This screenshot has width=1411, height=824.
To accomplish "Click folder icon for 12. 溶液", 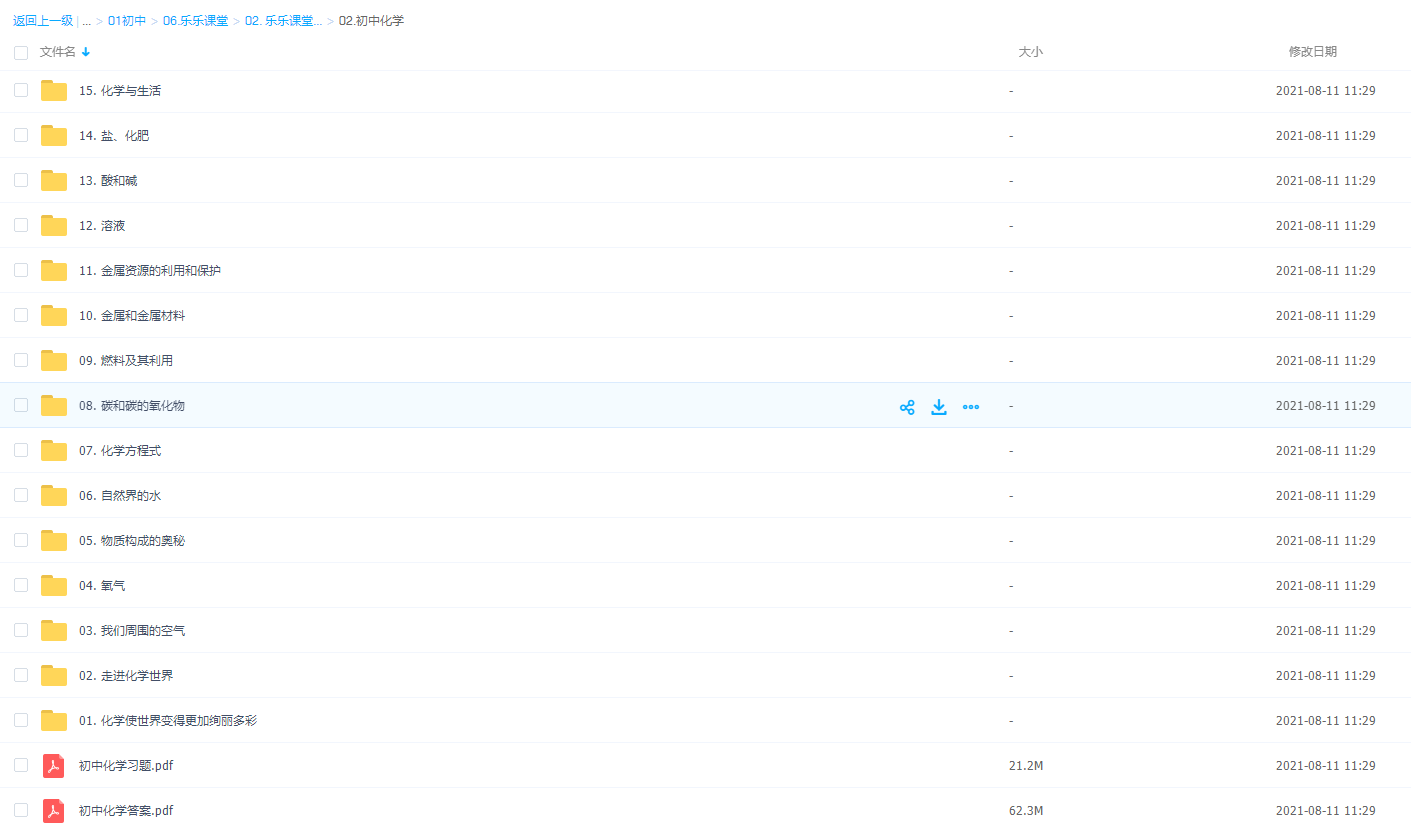I will coord(54,226).
